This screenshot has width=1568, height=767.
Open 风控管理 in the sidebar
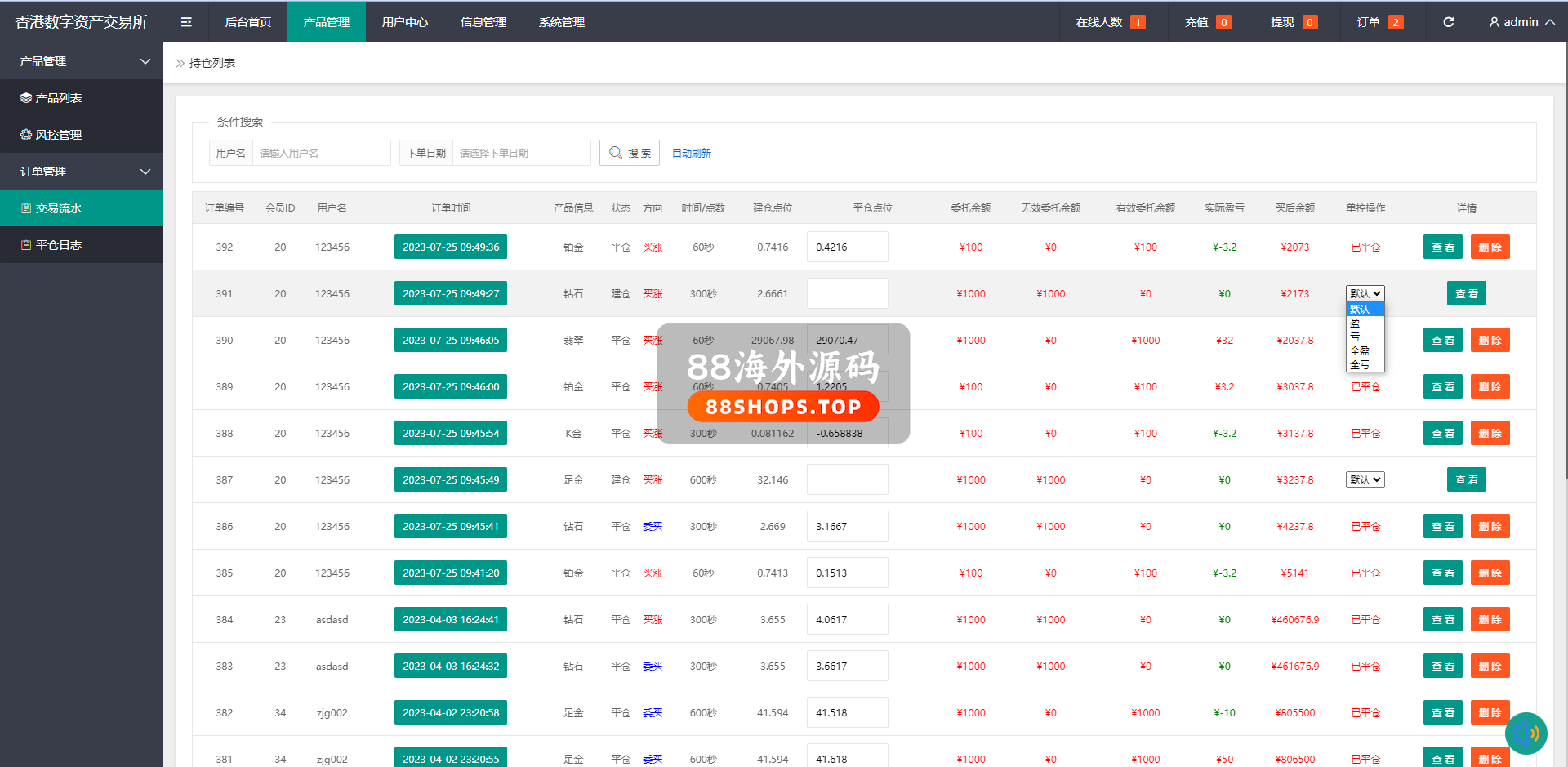(58, 135)
